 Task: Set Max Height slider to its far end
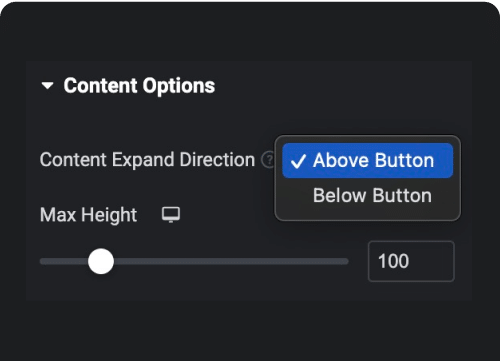tap(347, 261)
